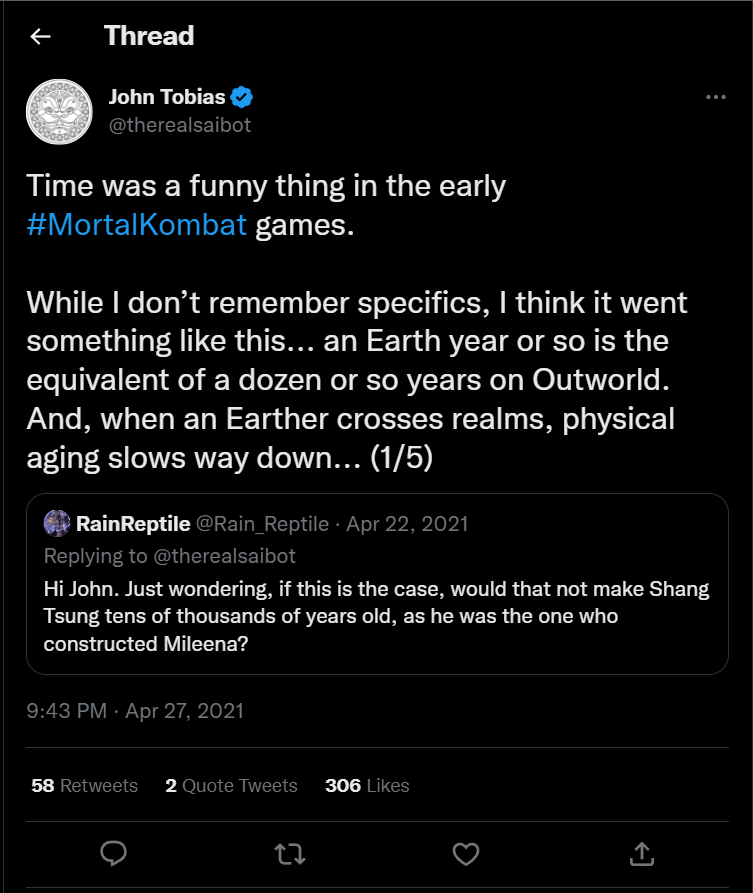Click the @therealsaibot handle below name
This screenshot has height=893, width=753.
click(179, 125)
